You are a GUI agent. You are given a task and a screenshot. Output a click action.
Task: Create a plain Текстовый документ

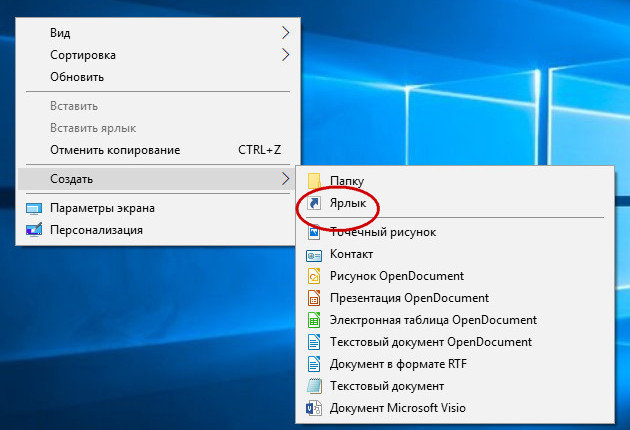tap(455, 386)
